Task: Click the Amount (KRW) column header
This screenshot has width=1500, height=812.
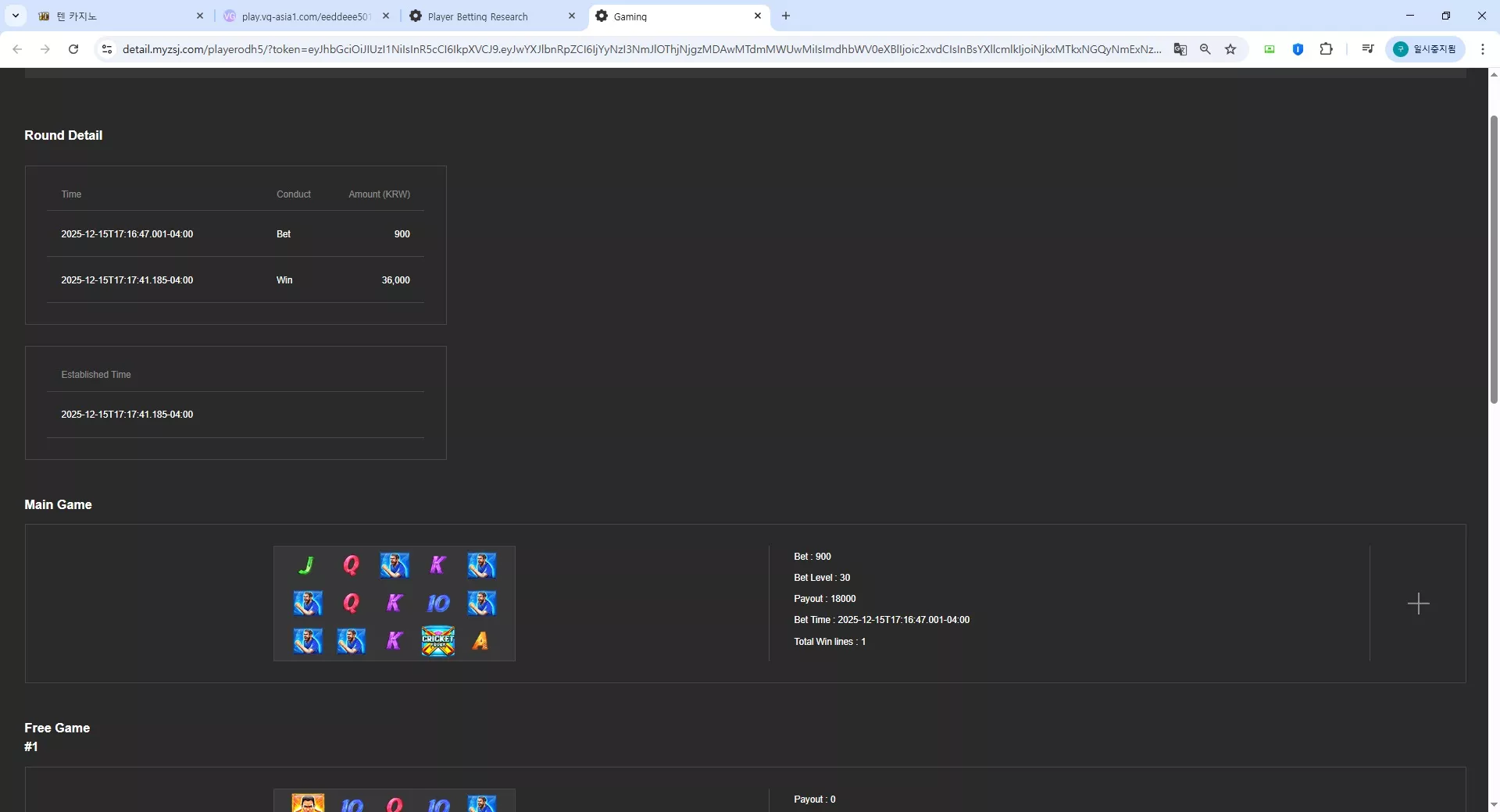Action: click(379, 194)
